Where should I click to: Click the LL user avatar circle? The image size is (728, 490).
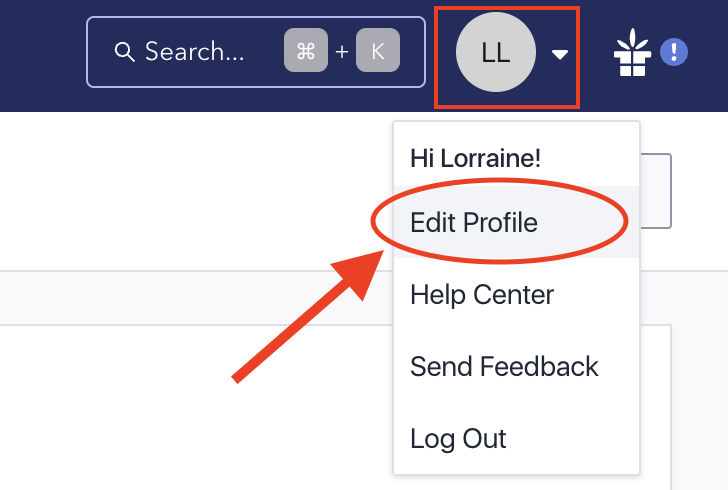coord(496,53)
